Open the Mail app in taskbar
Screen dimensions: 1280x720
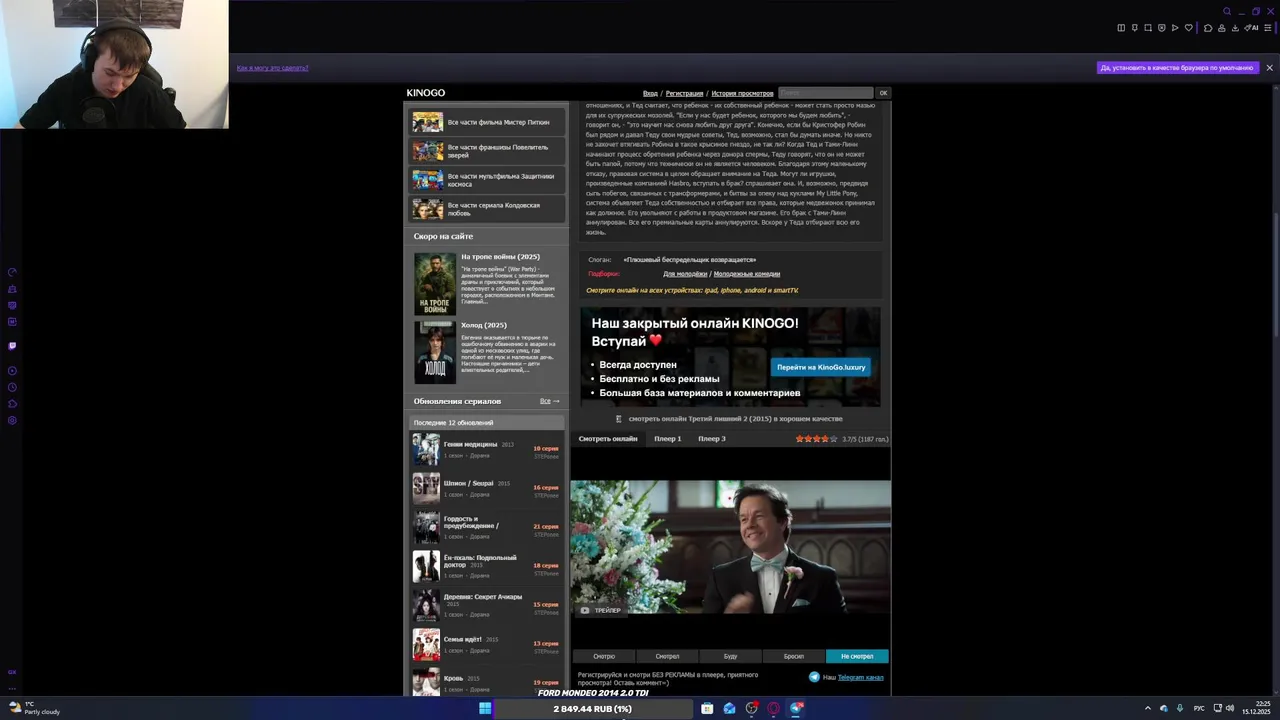729,708
